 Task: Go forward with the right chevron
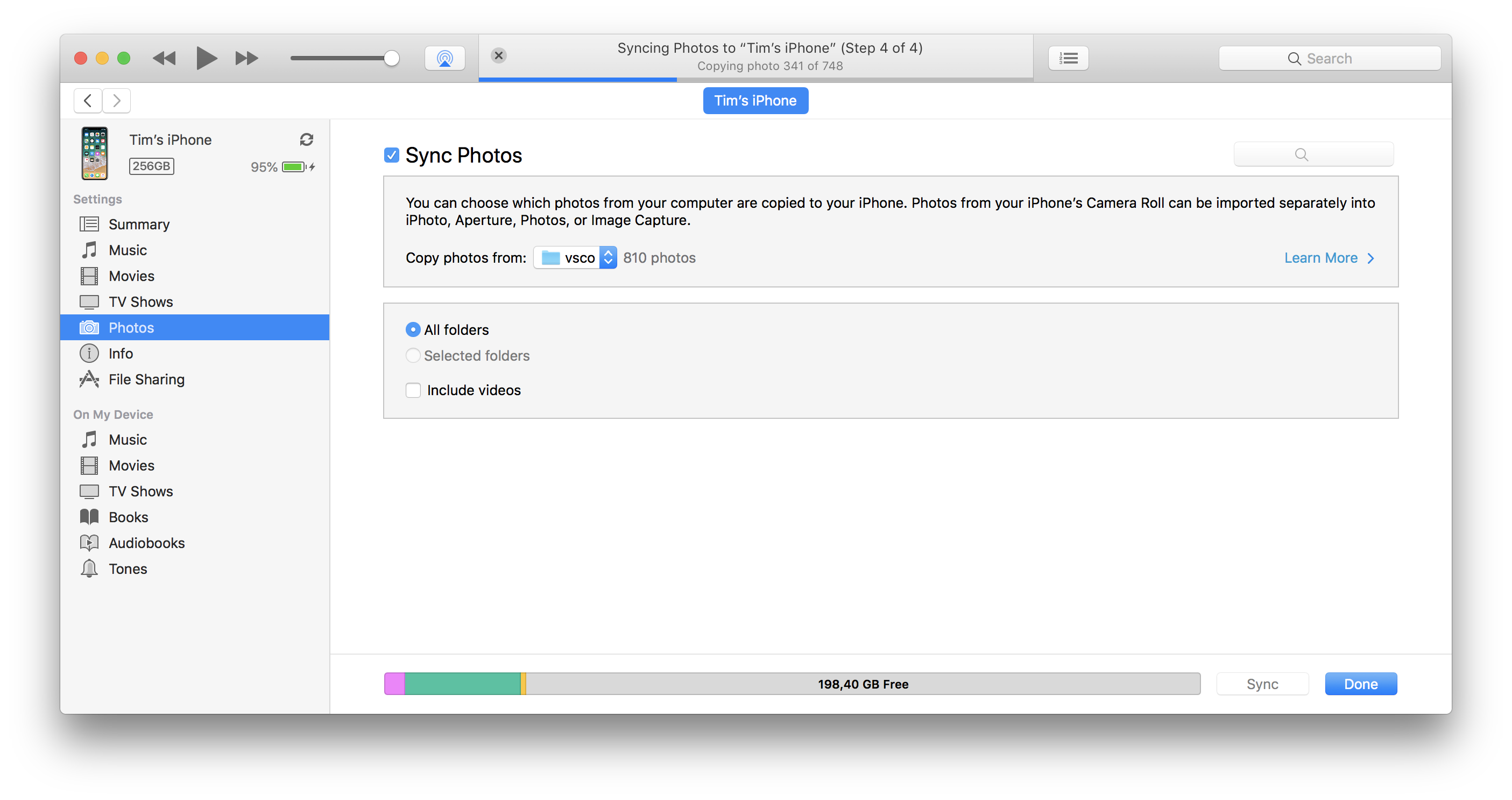pyautogui.click(x=116, y=101)
